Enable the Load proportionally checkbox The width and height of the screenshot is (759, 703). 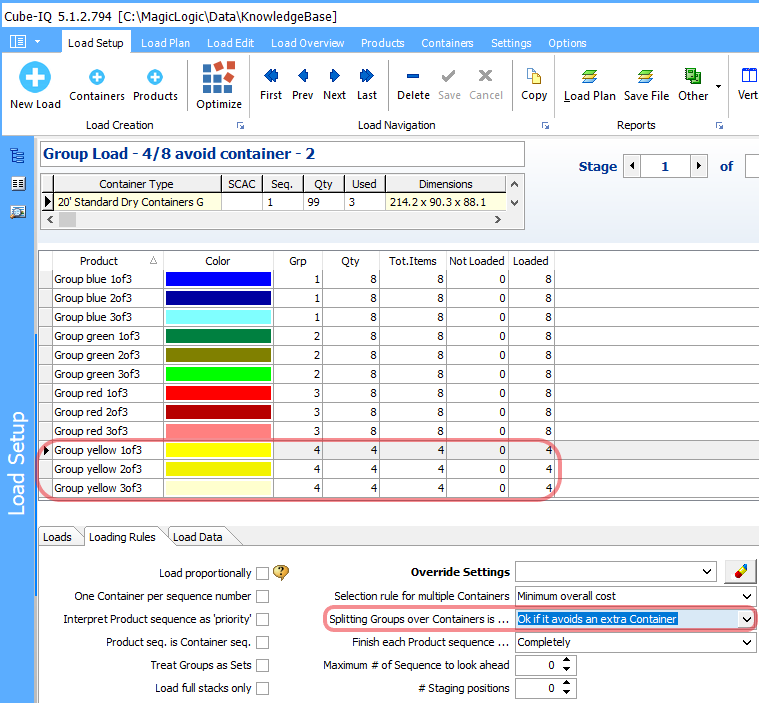click(x=262, y=574)
